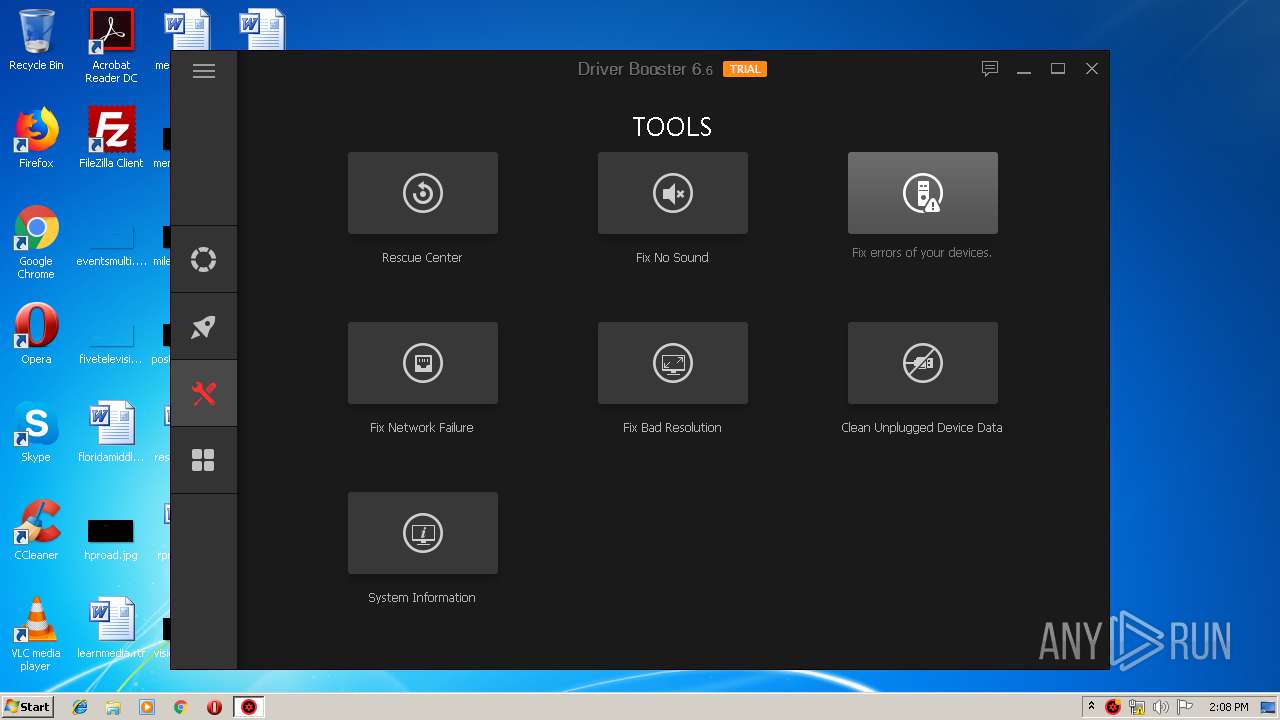Viewport: 1280px width, 720px height.
Task: Open the Recycle Bin desktop icon
Action: click(36, 40)
